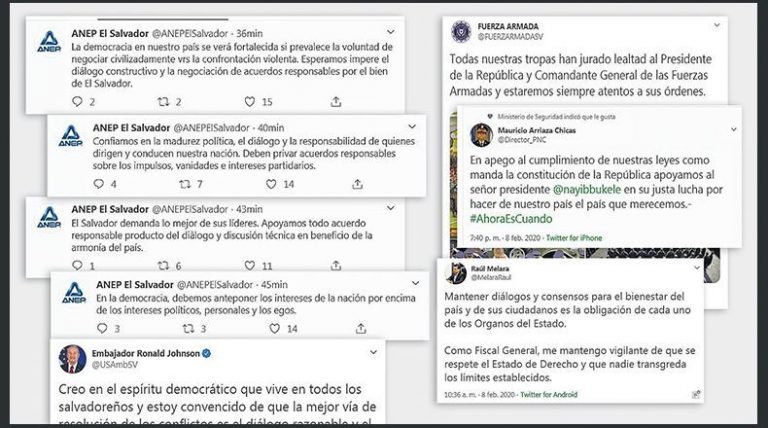Like the ANEP tweet with 11 likes

250,265
